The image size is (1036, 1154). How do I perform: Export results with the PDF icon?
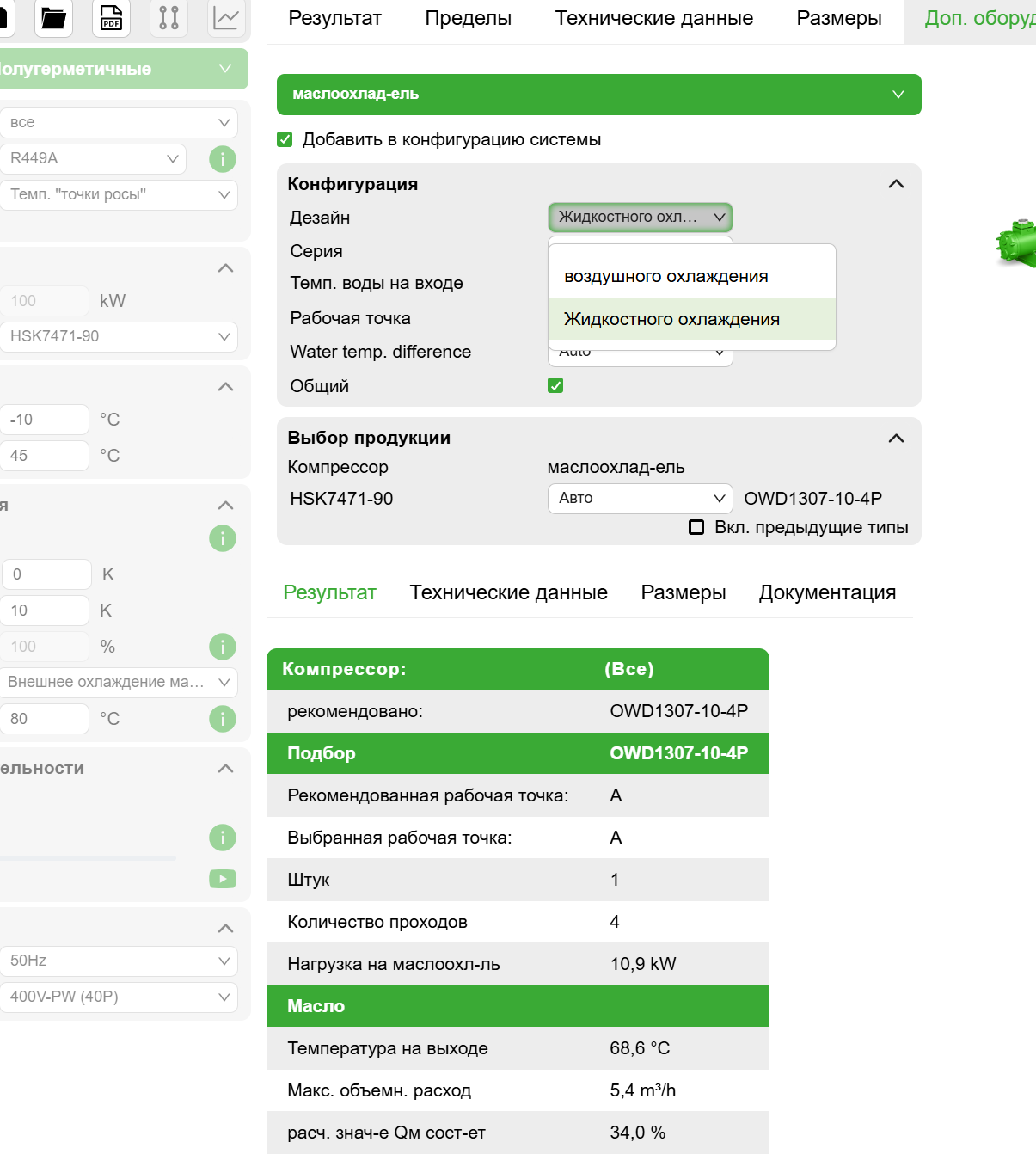(111, 18)
